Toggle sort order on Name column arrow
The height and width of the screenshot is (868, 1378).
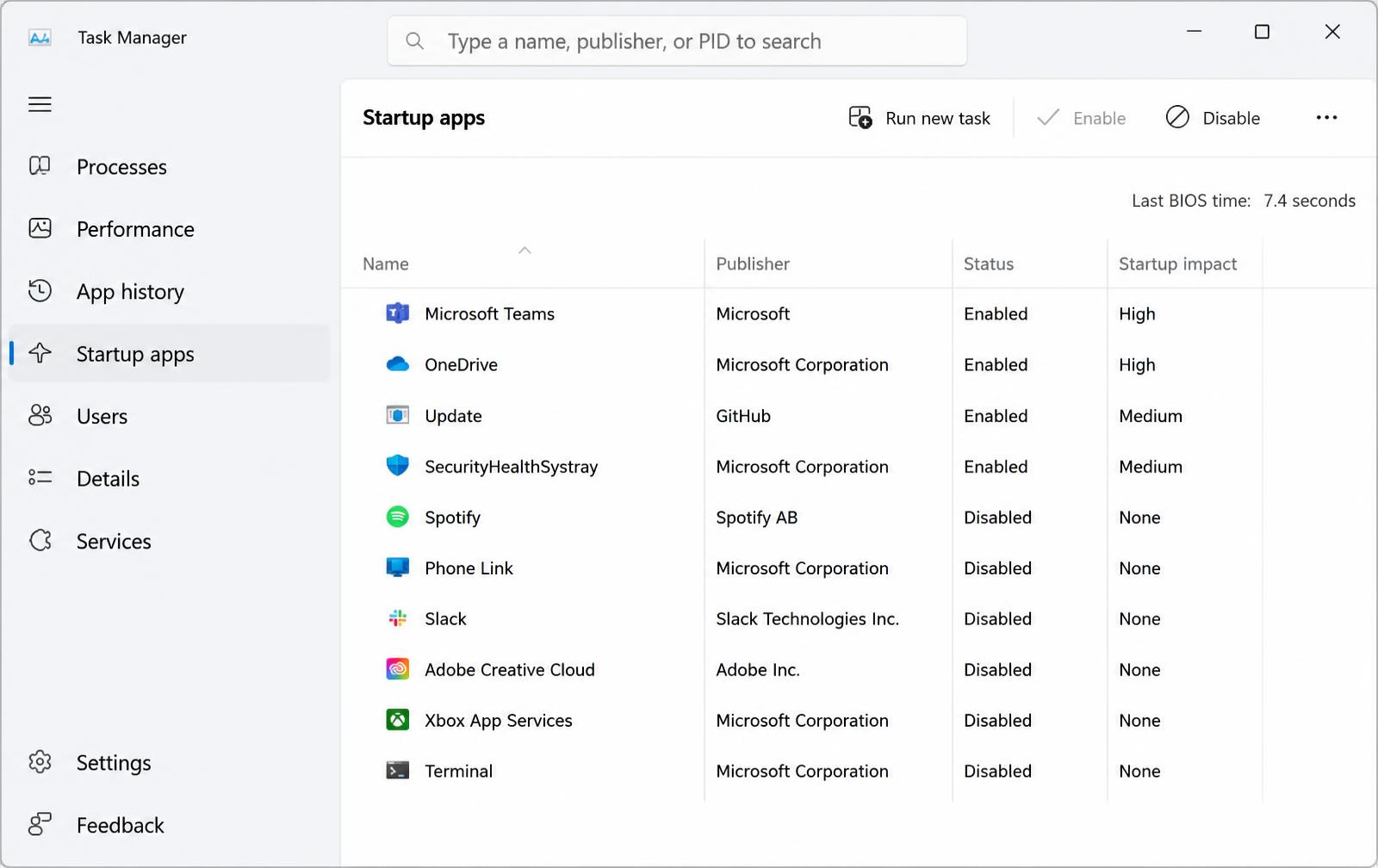pos(525,251)
